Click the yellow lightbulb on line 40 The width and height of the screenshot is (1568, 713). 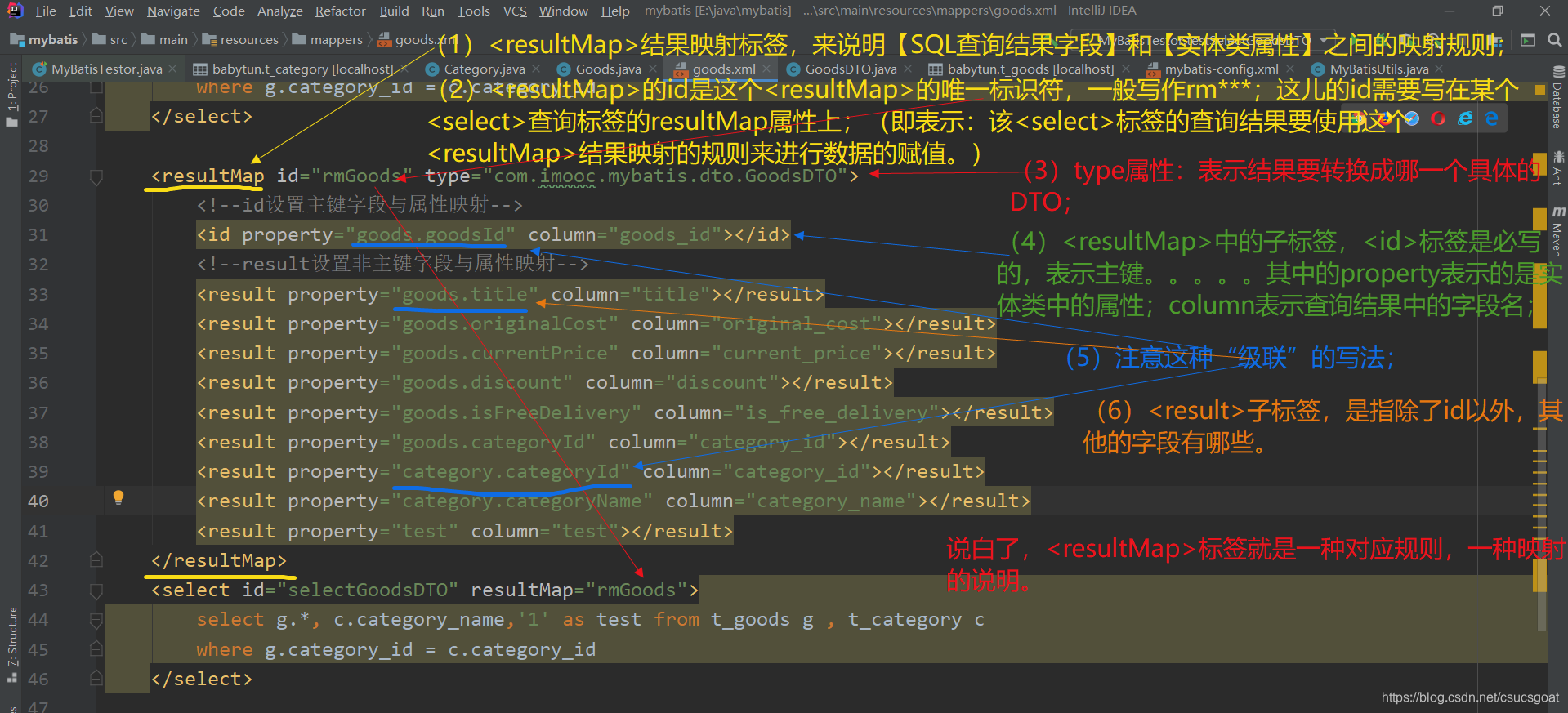(118, 497)
